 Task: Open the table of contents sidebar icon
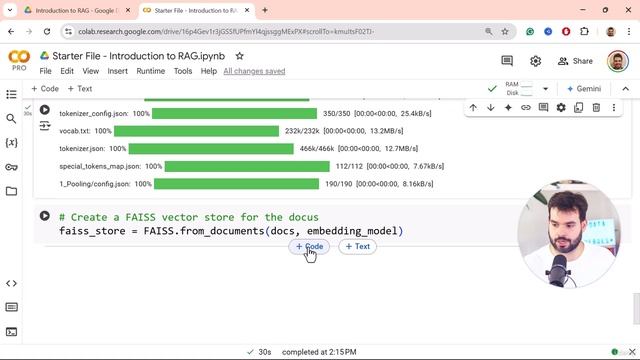11,94
